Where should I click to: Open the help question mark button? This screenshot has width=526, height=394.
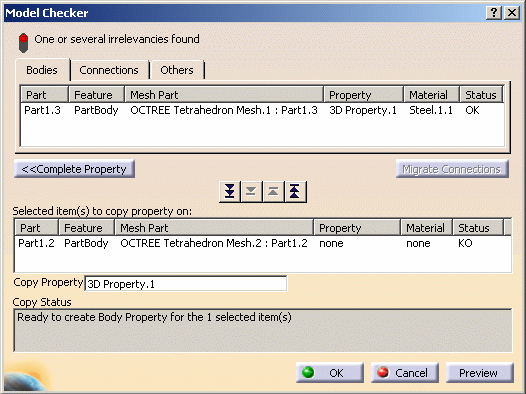tap(494, 13)
